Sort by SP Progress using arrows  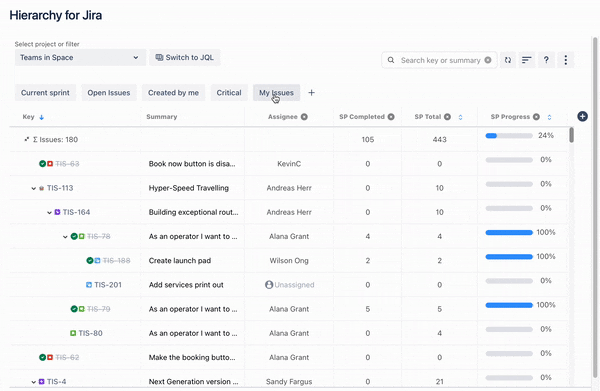click(549, 117)
